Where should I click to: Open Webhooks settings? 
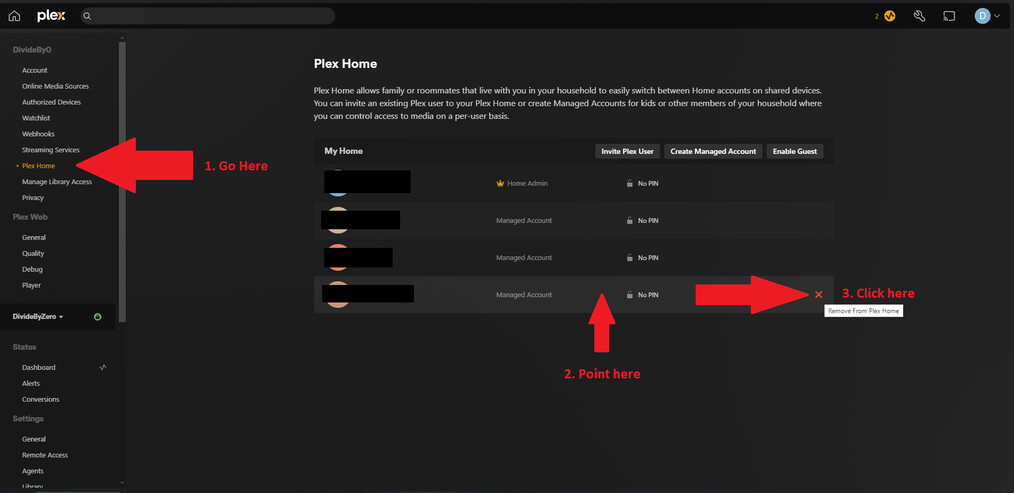[x=38, y=134]
